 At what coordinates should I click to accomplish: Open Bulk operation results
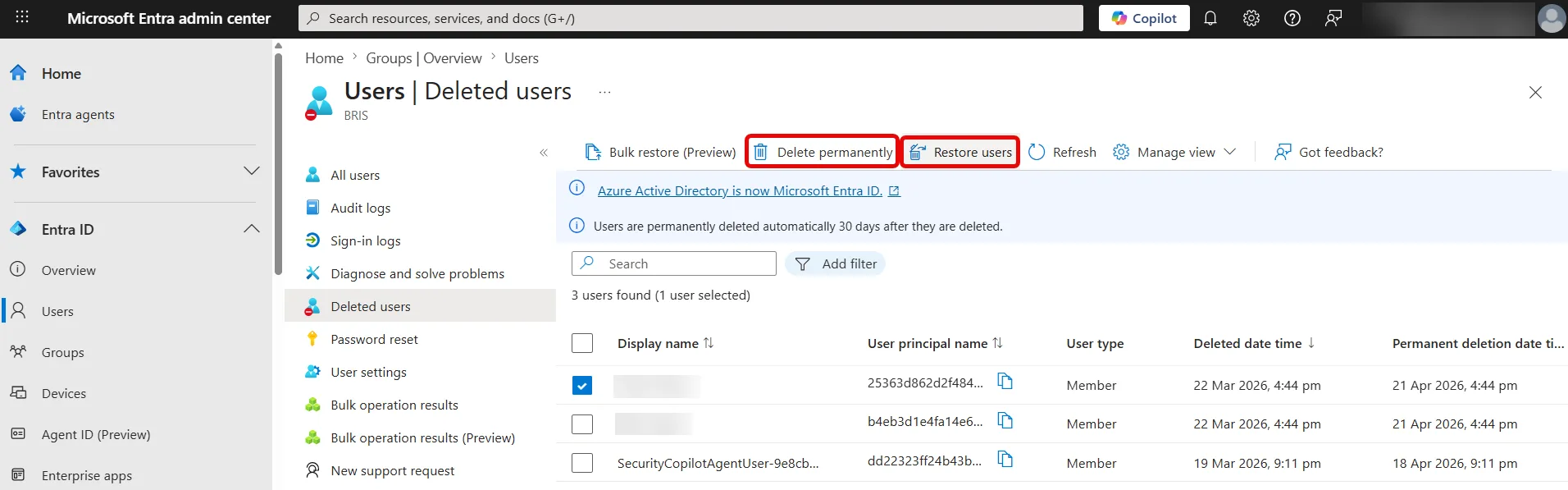(394, 405)
